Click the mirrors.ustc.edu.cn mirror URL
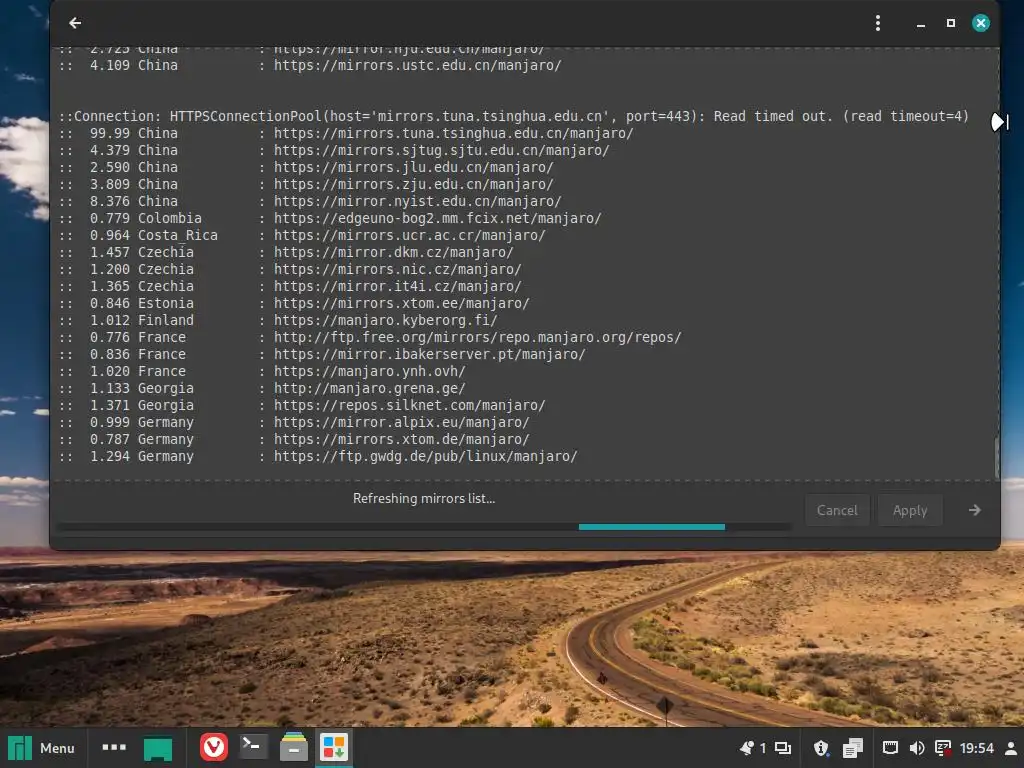 (417, 65)
